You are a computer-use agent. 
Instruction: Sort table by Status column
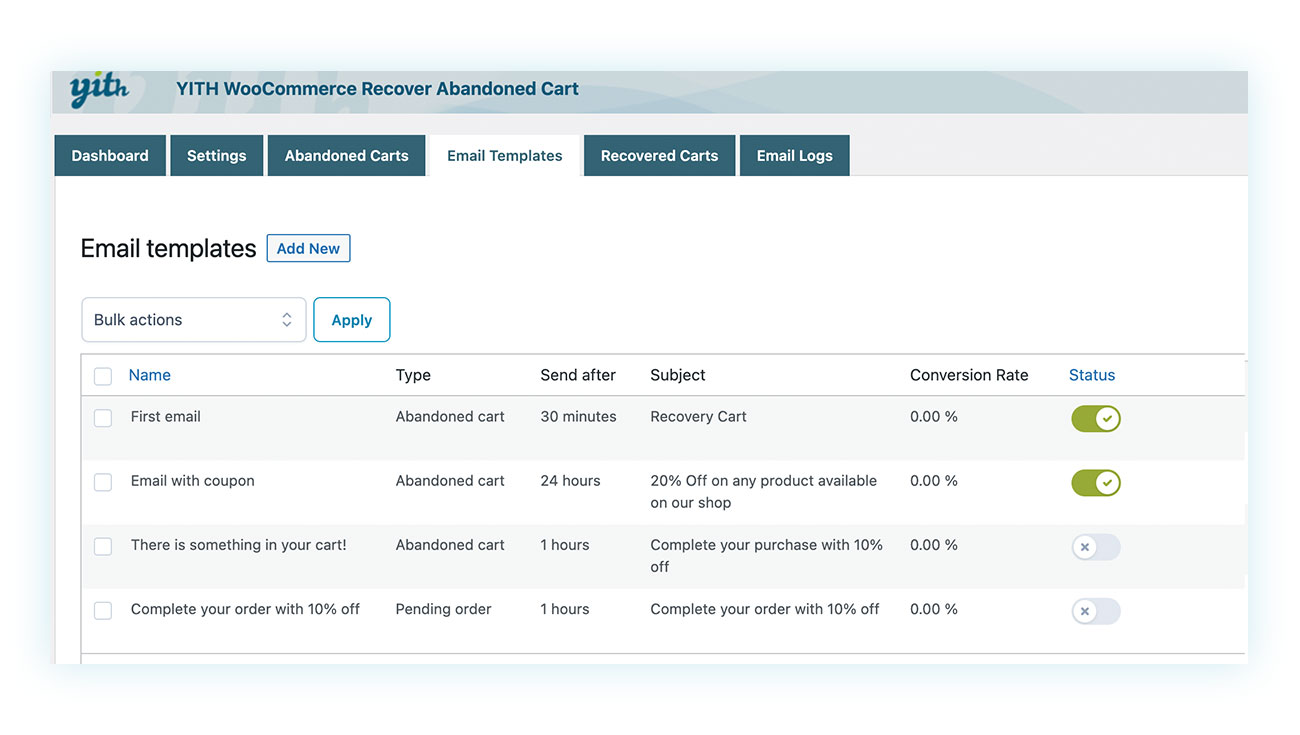pyautogui.click(x=1092, y=375)
